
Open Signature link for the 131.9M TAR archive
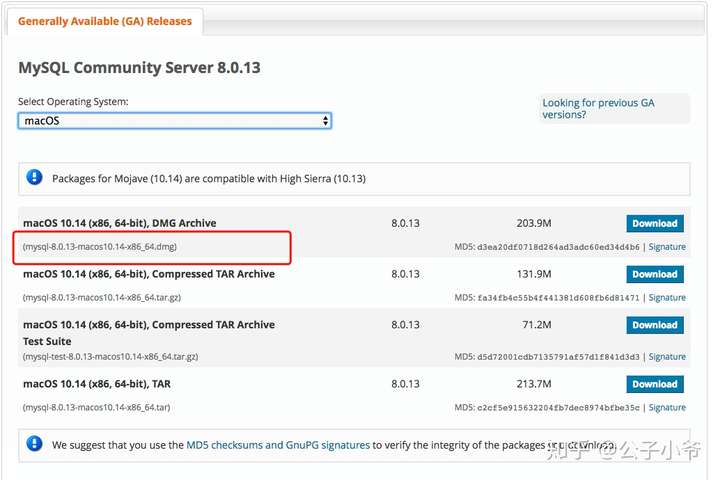[x=667, y=297]
